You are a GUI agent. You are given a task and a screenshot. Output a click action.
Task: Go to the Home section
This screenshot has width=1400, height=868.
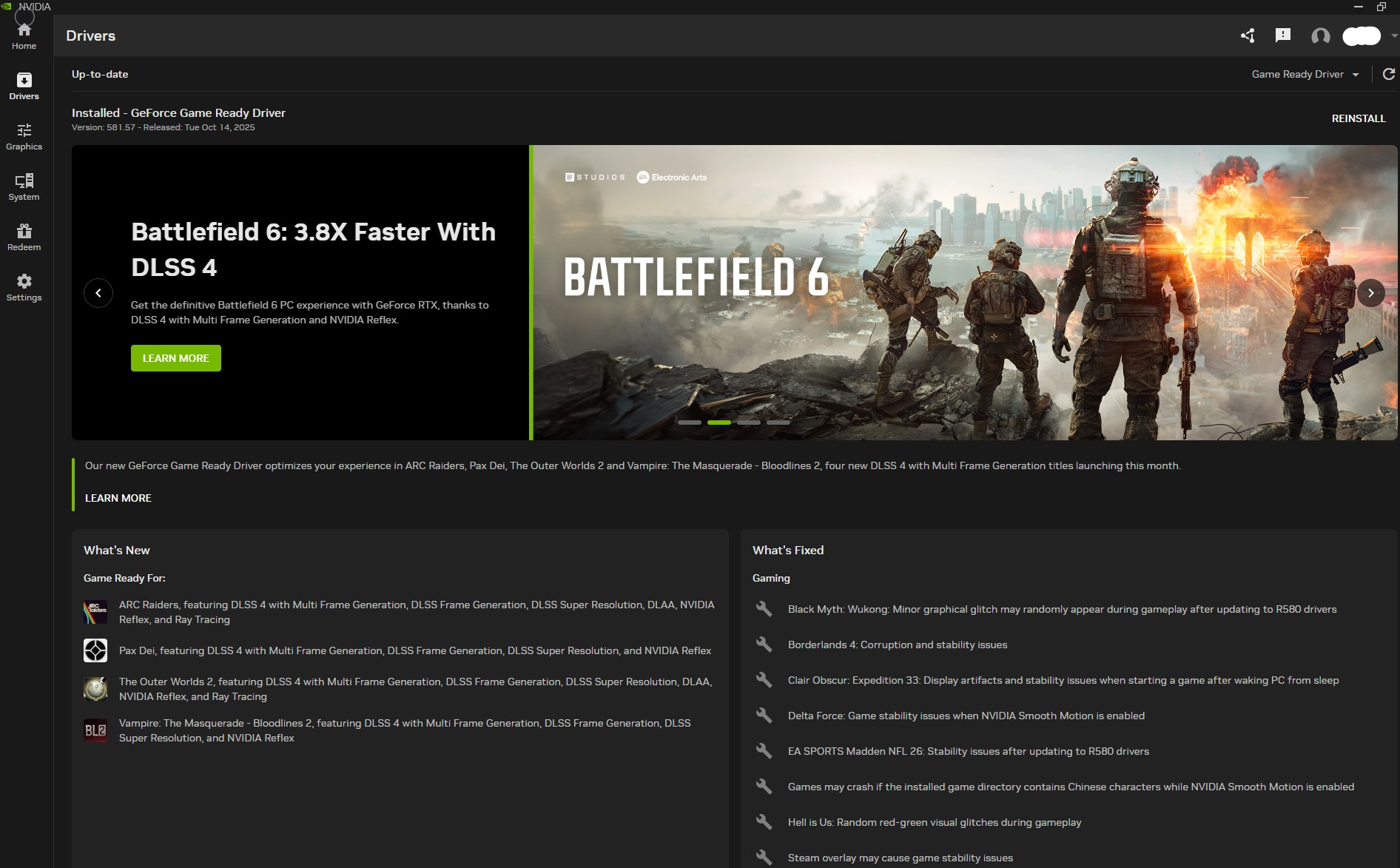(24, 36)
